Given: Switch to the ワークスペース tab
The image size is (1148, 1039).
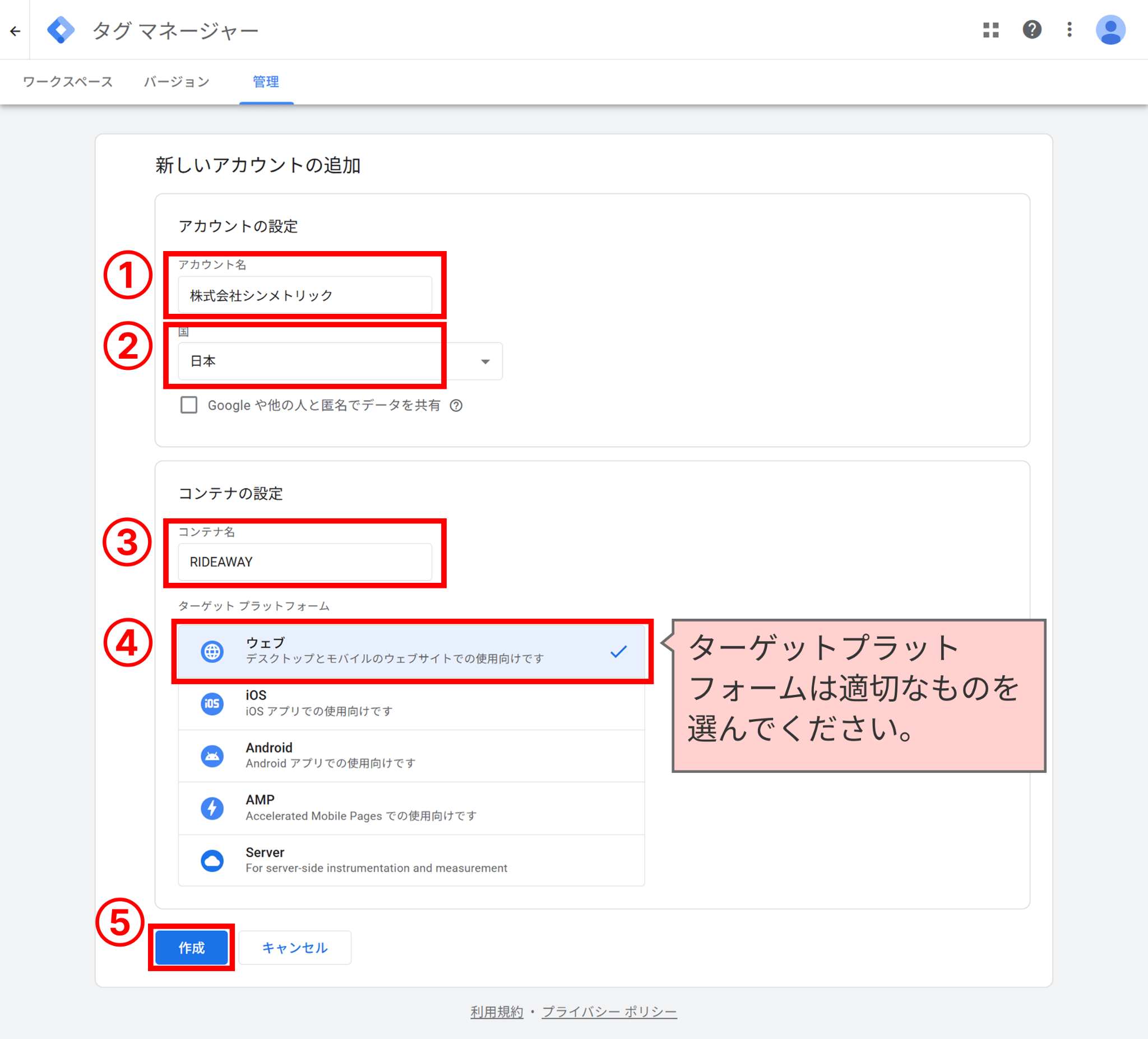Looking at the screenshot, I should coord(68,82).
